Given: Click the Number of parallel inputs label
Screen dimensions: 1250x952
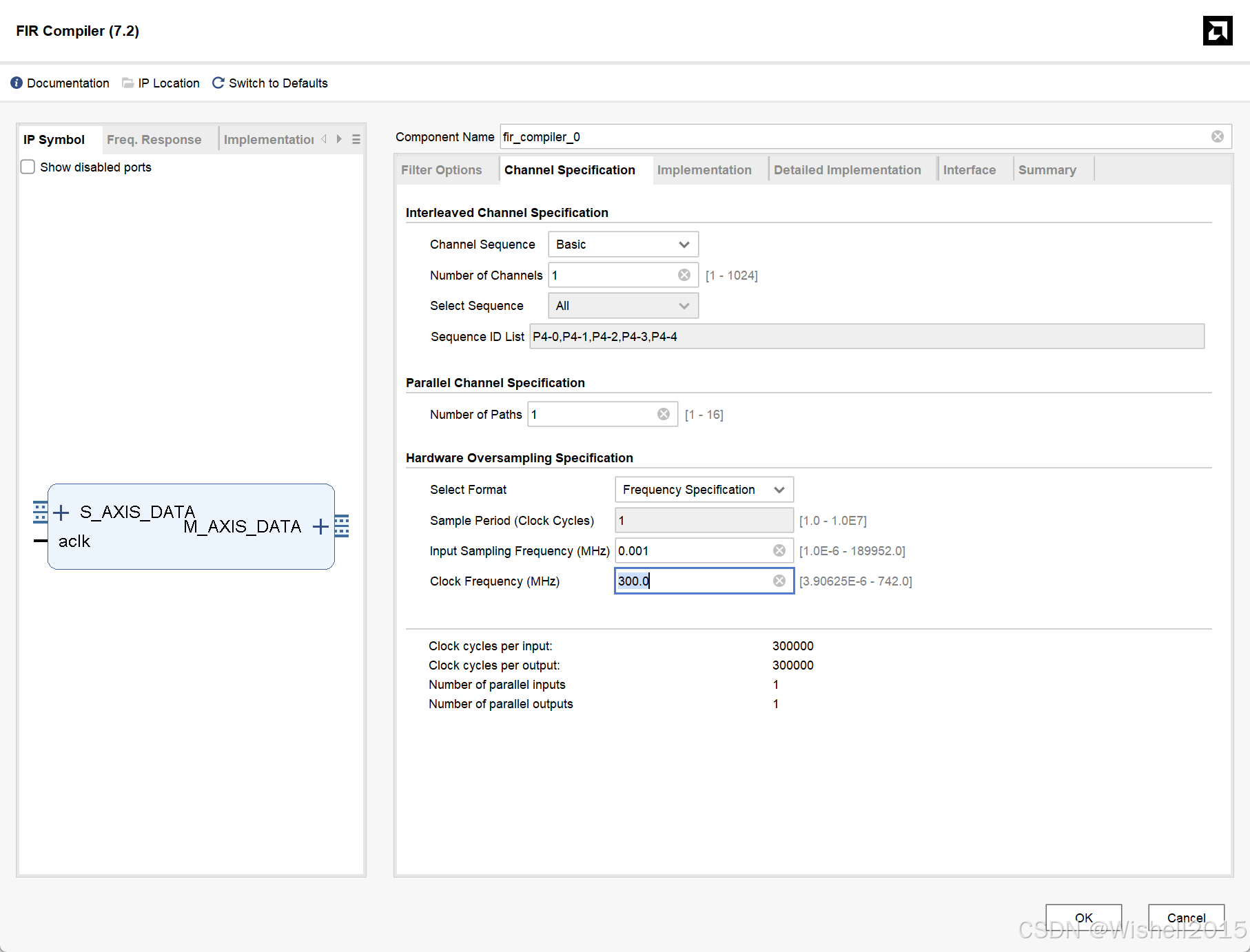Looking at the screenshot, I should click(x=497, y=684).
